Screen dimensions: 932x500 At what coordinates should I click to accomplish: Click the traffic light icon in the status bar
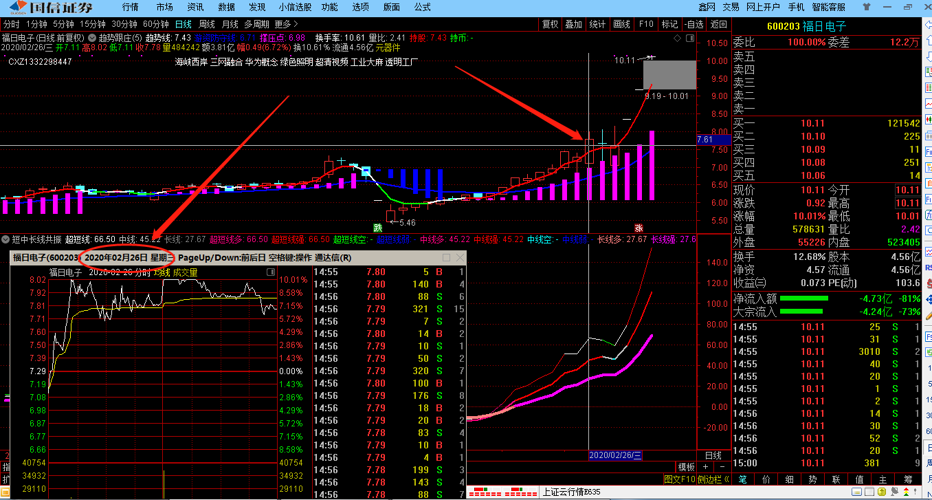click(x=906, y=492)
